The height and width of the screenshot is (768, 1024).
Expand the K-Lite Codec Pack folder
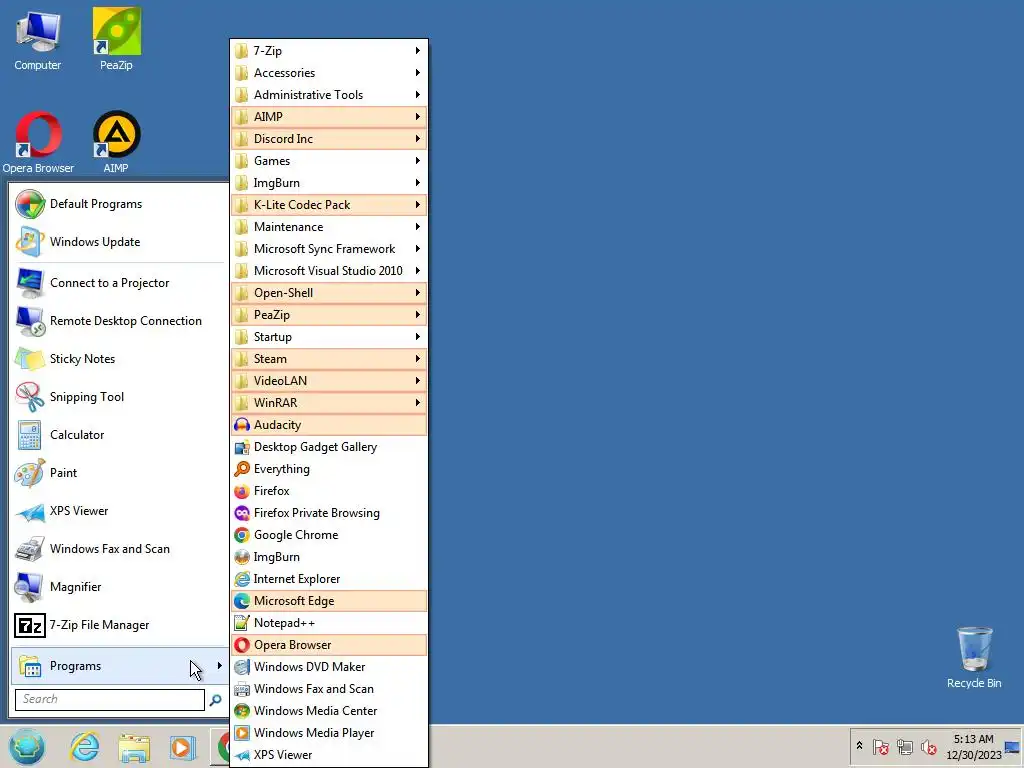(329, 205)
